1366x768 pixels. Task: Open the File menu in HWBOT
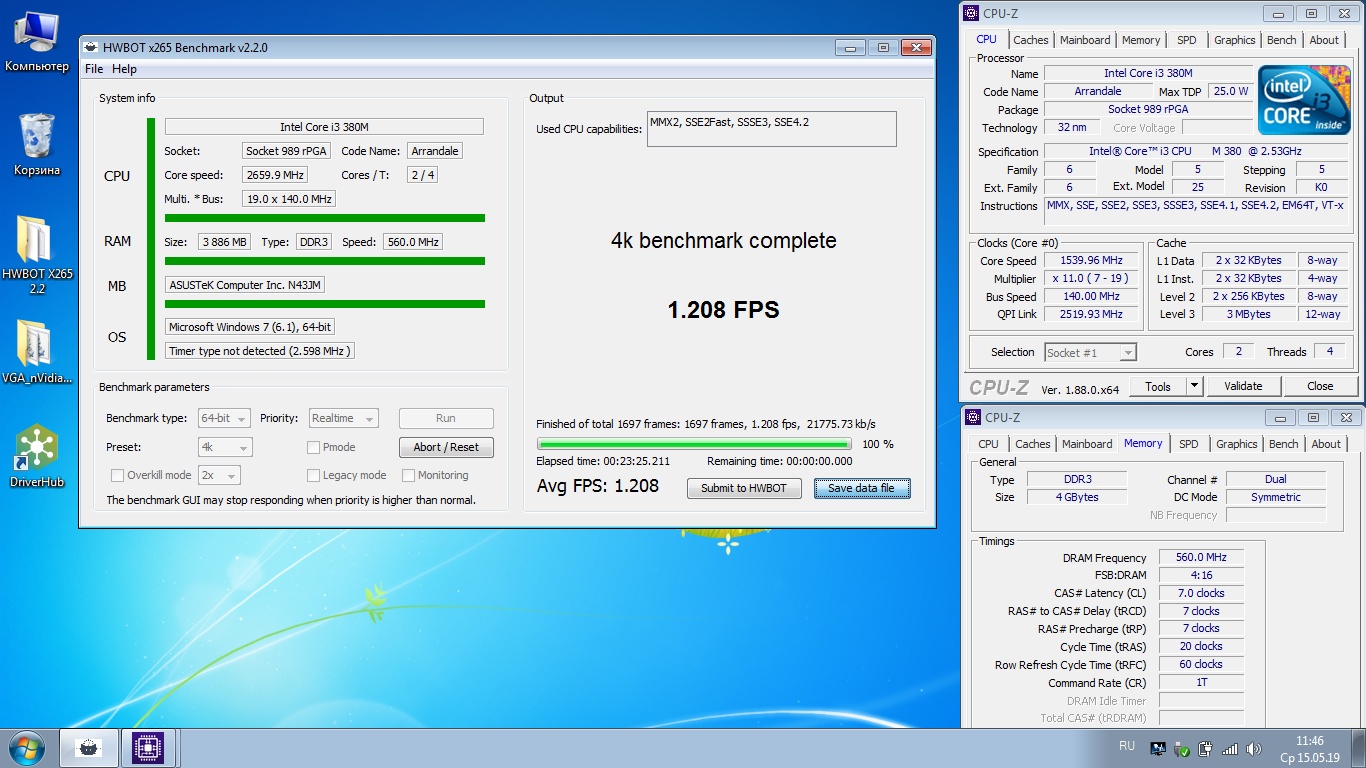pos(94,69)
